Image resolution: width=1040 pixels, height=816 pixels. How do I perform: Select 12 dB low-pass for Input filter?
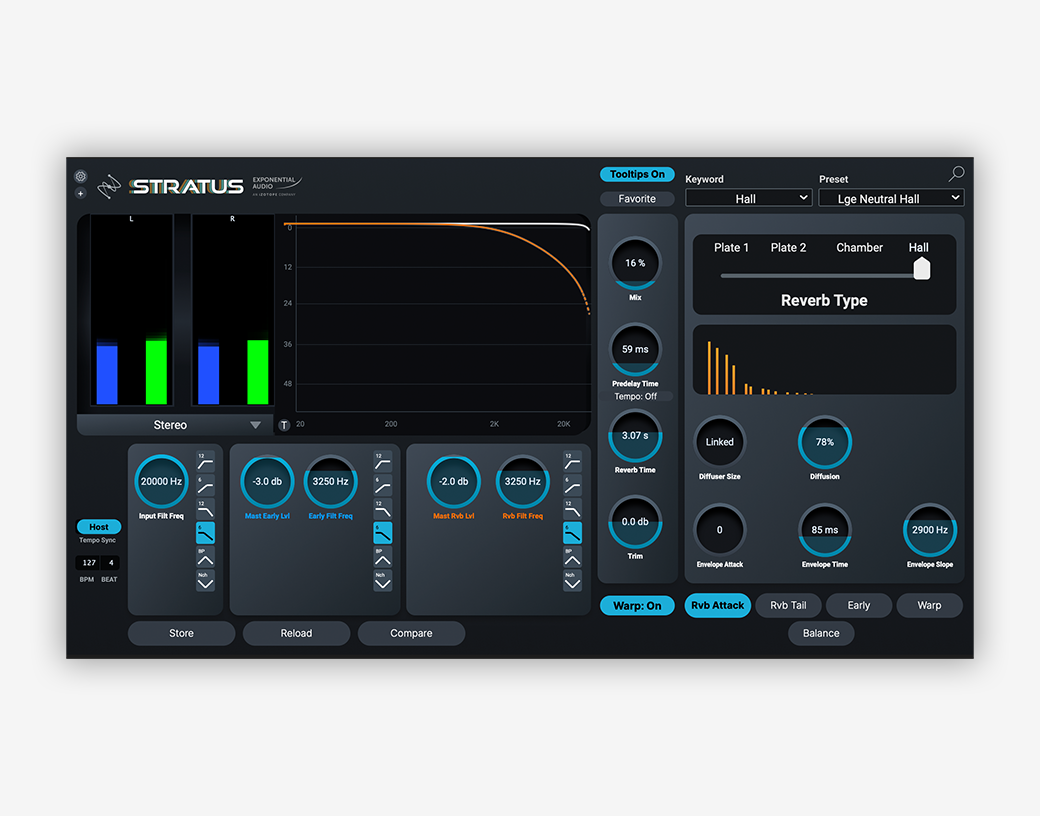pyautogui.click(x=205, y=509)
